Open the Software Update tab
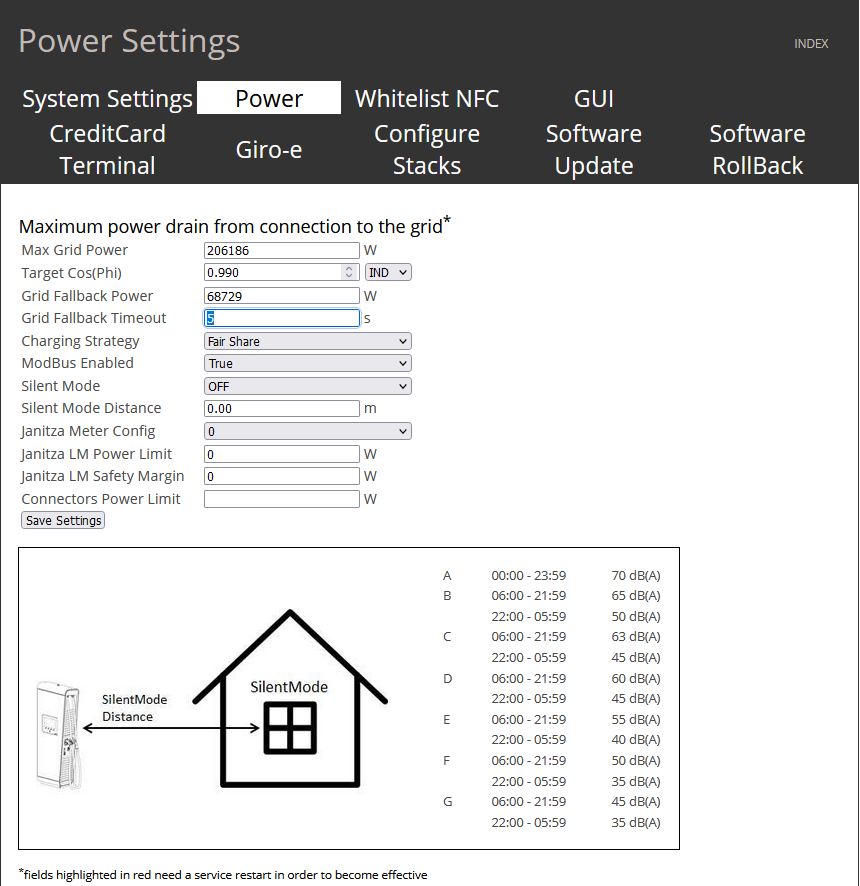This screenshot has height=886, width=860. click(x=593, y=150)
